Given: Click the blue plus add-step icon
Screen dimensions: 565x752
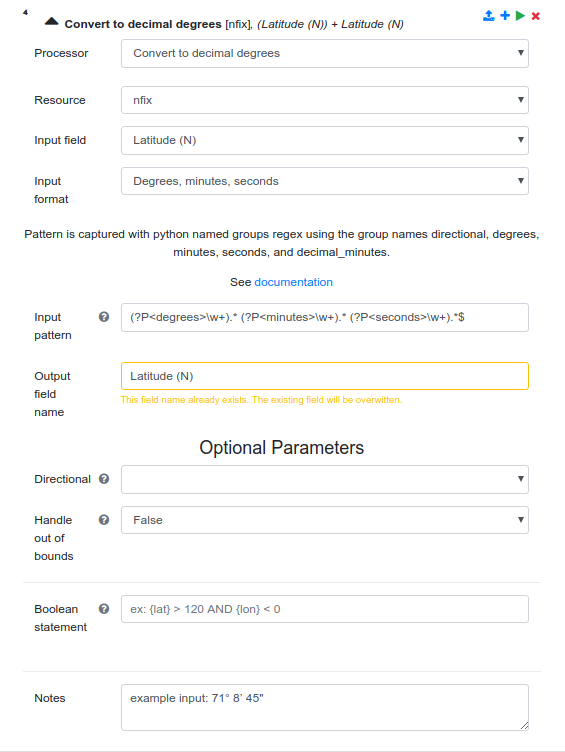Looking at the screenshot, I should (x=505, y=16).
